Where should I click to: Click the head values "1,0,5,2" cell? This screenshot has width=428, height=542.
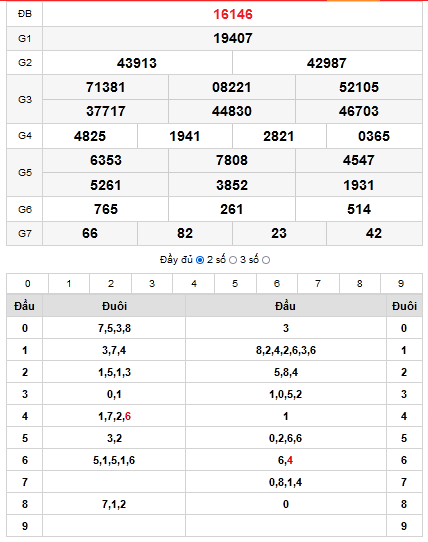click(x=286, y=394)
